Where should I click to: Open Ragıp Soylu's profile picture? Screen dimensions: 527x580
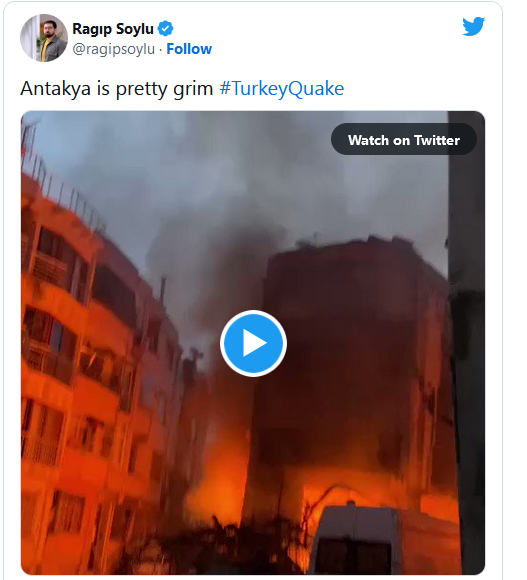point(44,38)
